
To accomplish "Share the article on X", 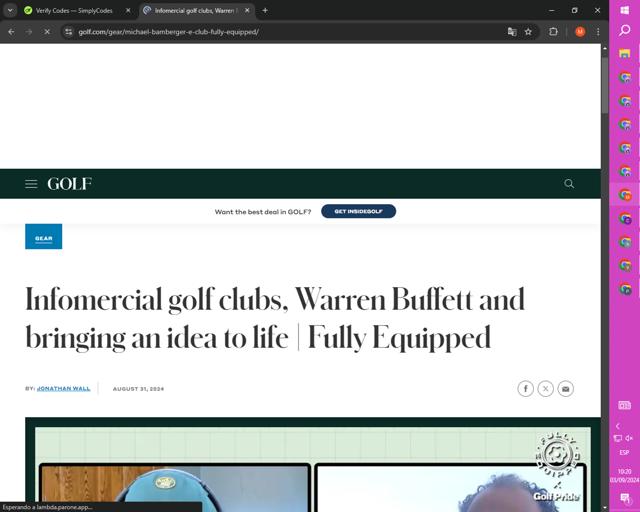I will pos(545,389).
